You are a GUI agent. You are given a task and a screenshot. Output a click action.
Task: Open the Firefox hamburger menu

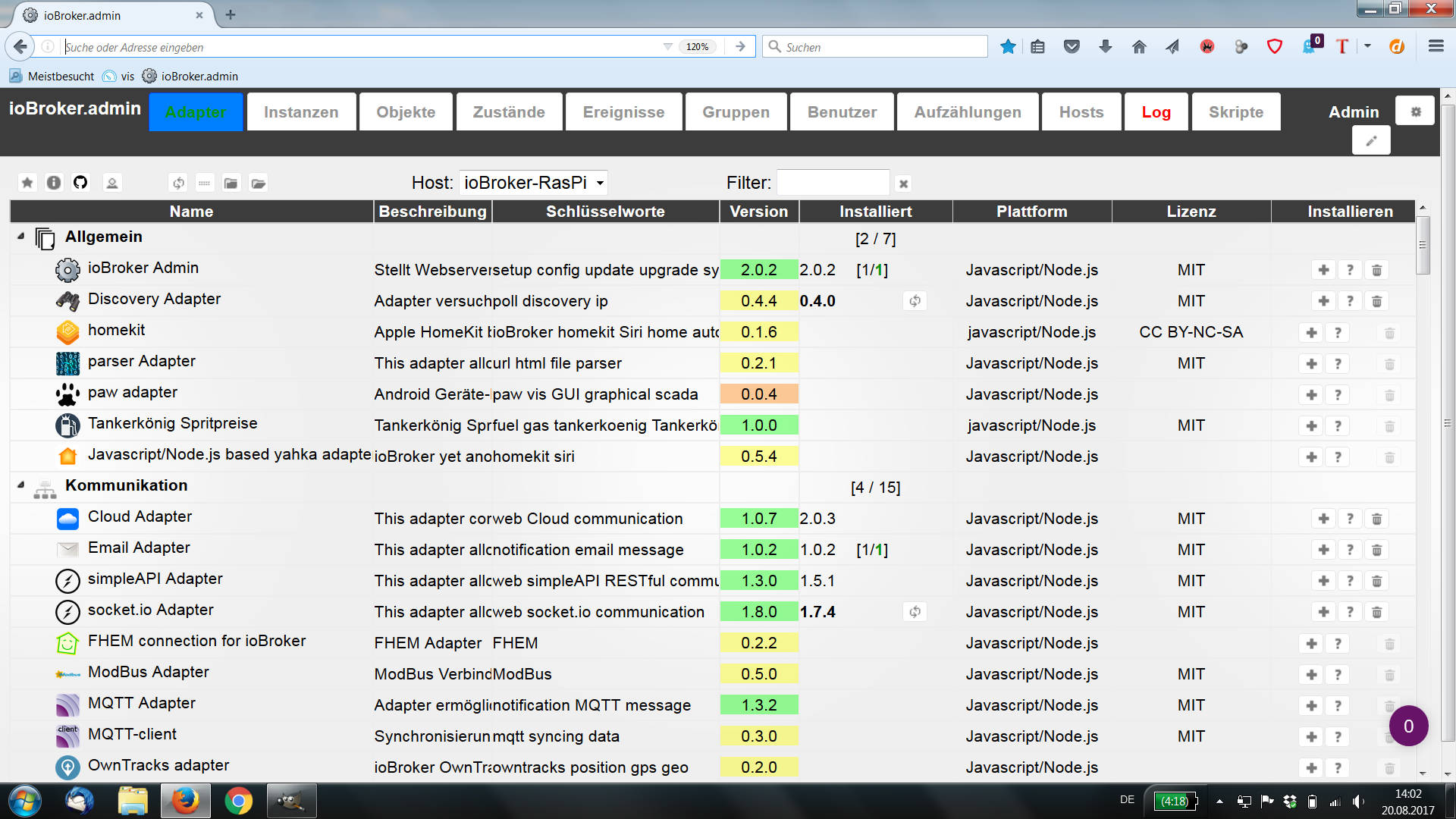click(x=1436, y=46)
